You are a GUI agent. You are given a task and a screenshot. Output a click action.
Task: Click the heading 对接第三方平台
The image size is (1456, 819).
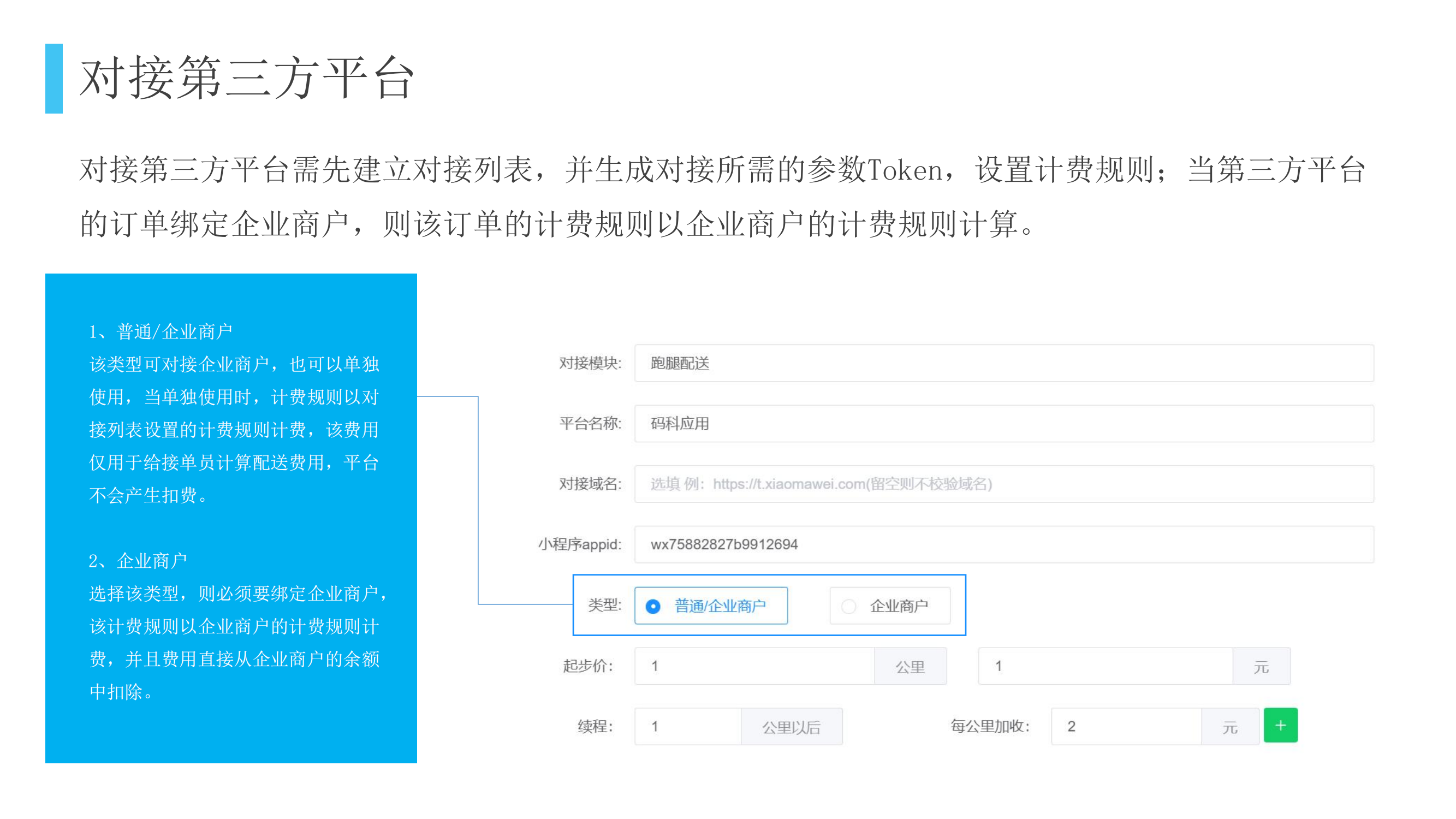tap(247, 78)
